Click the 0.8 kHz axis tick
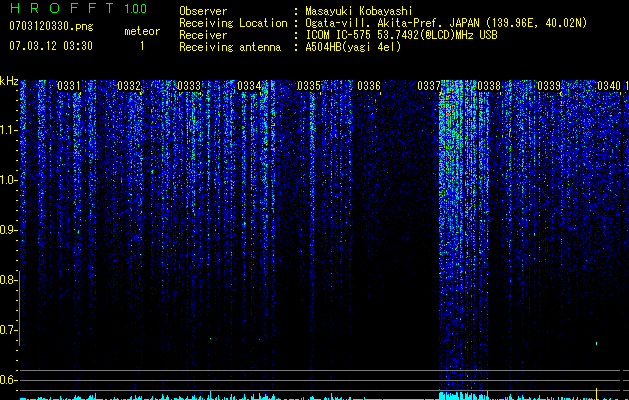629x400 pixels. tap(9, 280)
